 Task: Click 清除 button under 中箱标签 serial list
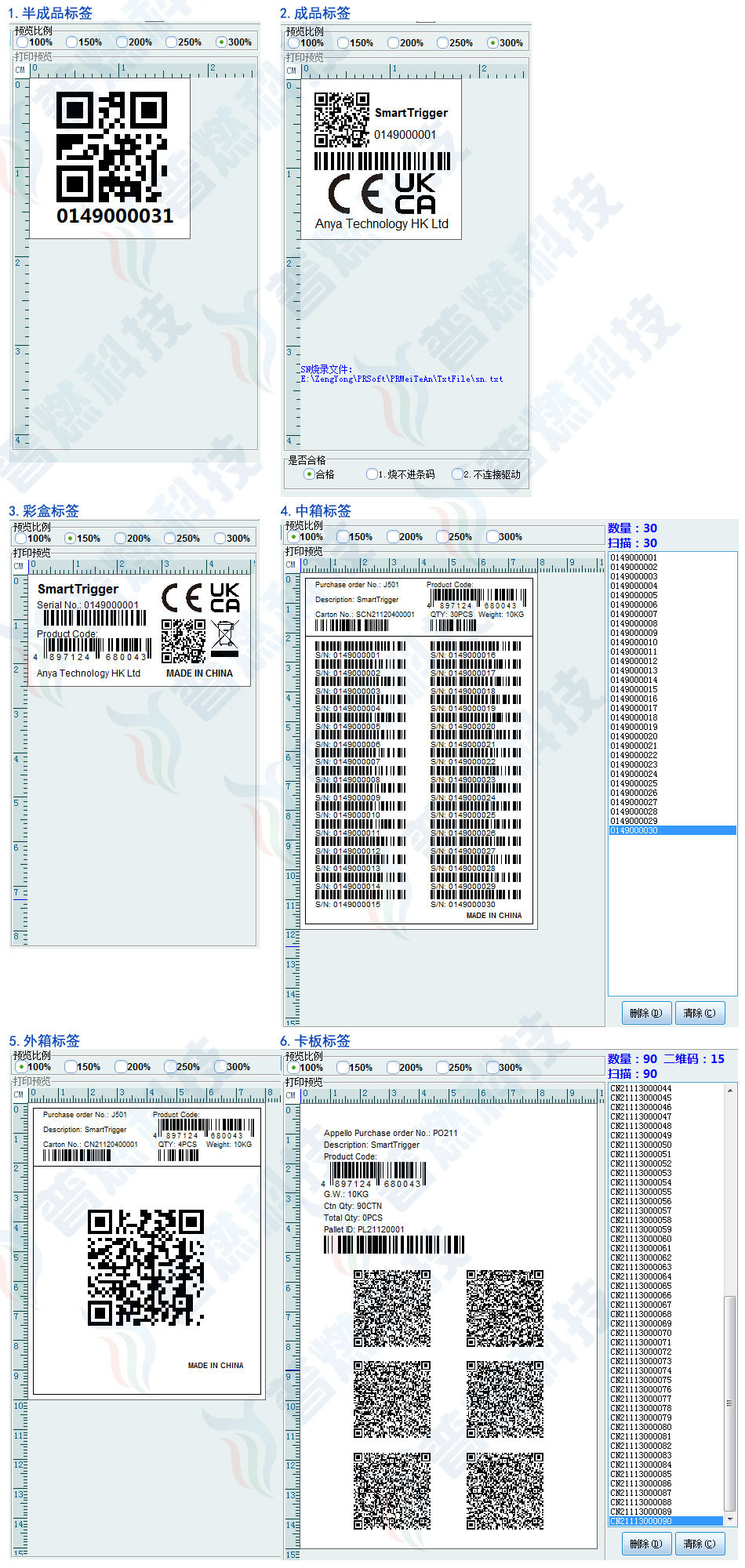[x=700, y=1013]
